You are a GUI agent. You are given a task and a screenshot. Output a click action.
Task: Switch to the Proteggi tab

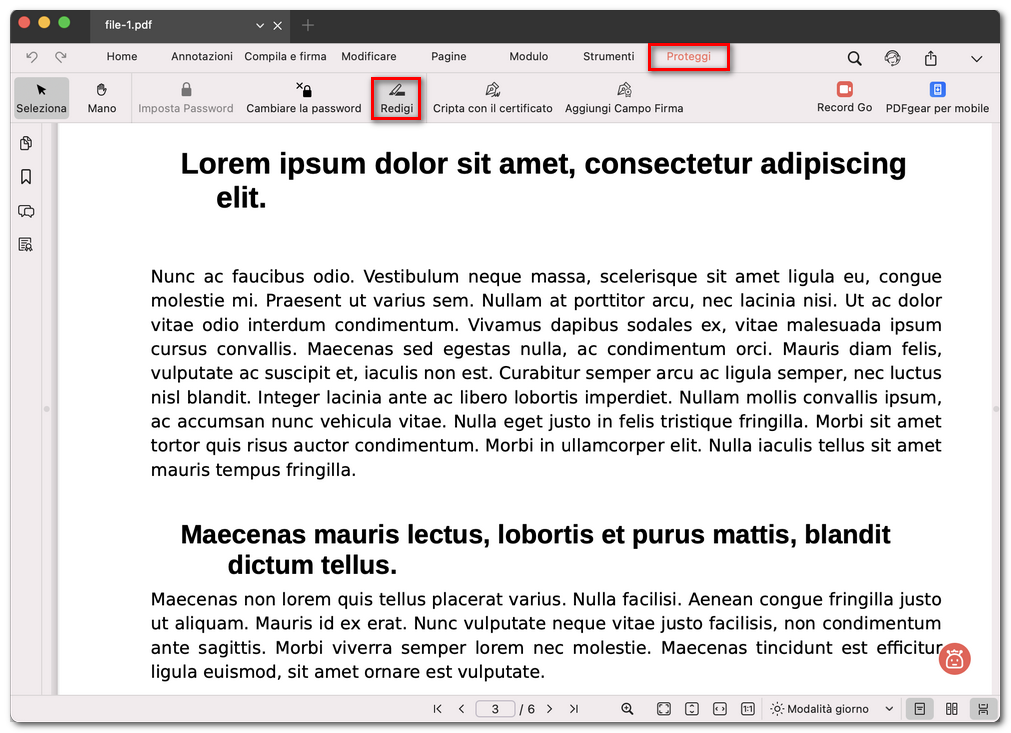click(689, 57)
